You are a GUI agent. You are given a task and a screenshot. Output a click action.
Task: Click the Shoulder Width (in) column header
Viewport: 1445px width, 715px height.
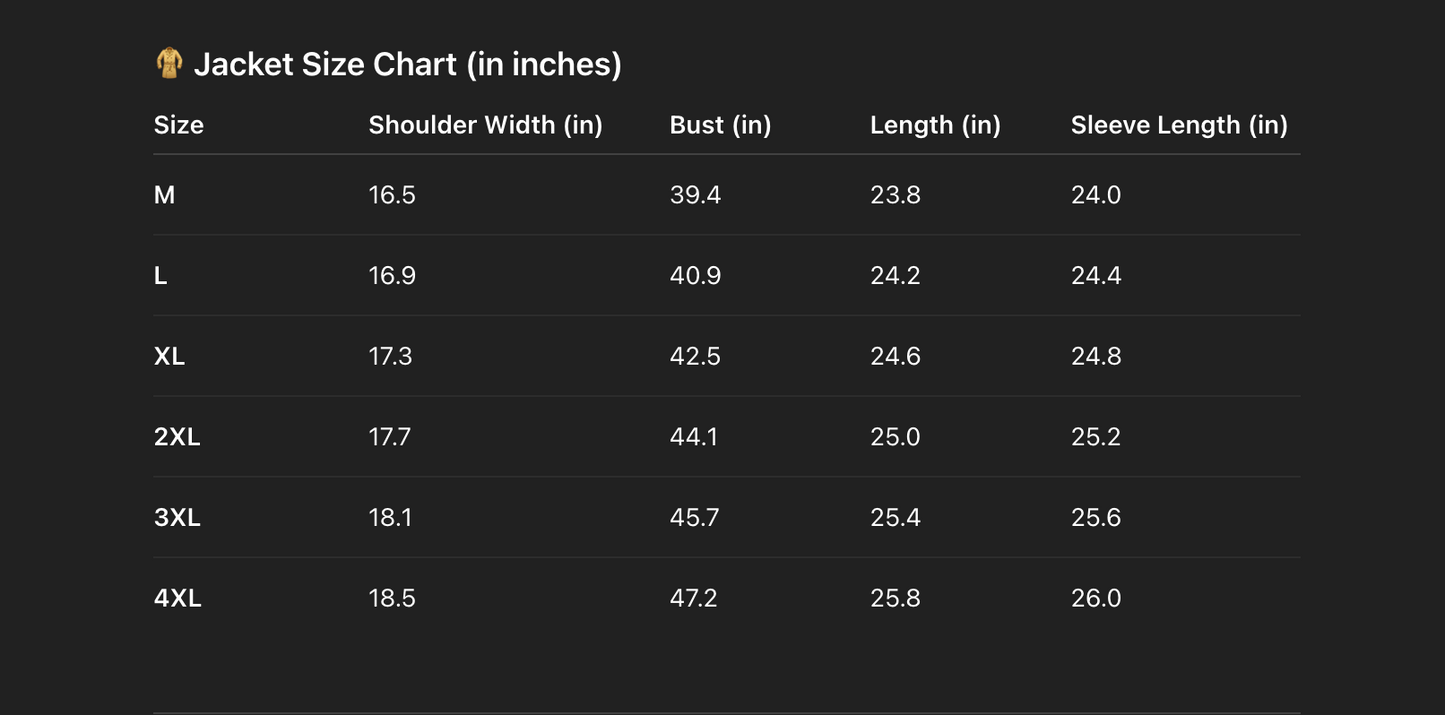pyautogui.click(x=485, y=125)
